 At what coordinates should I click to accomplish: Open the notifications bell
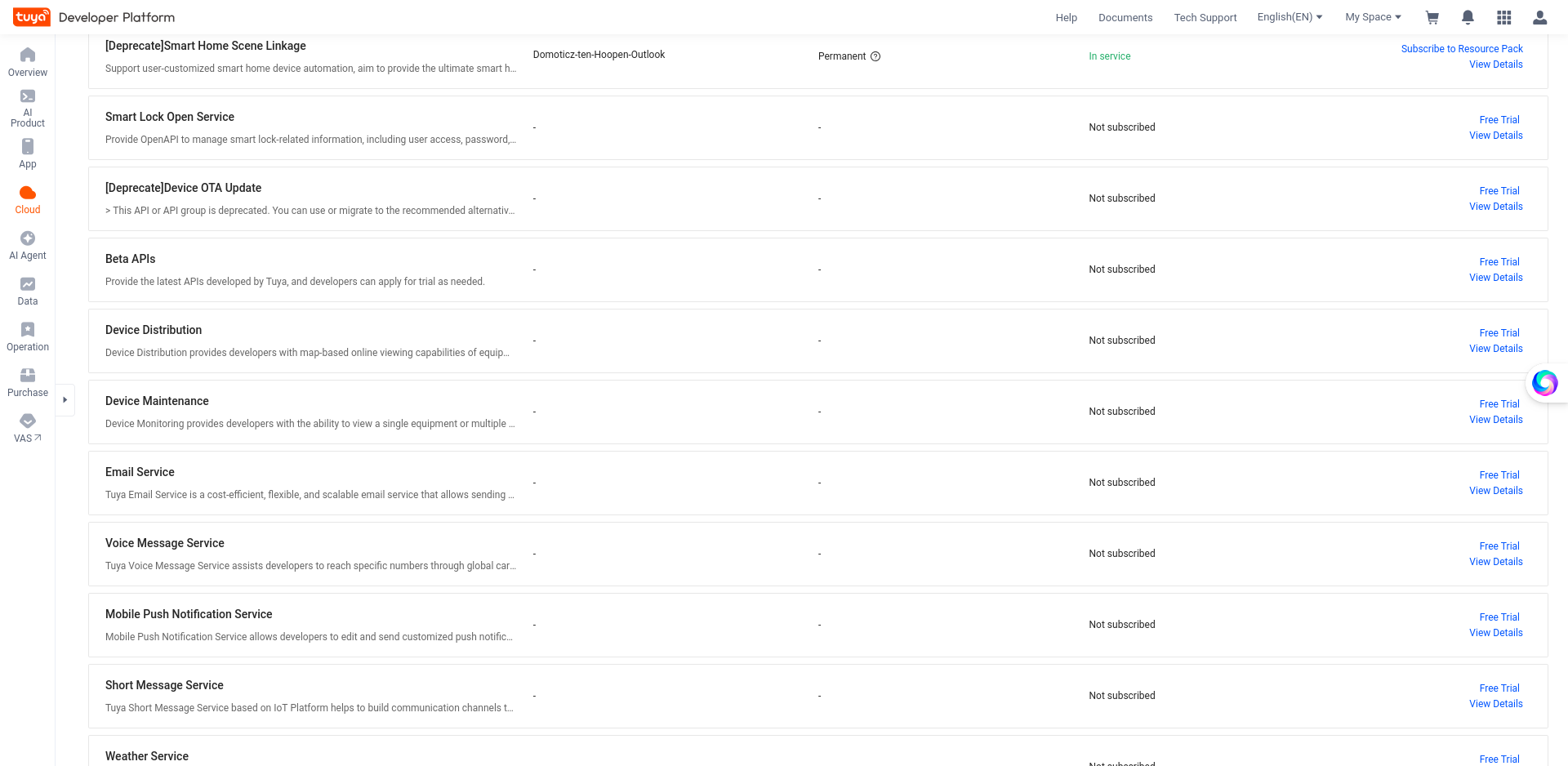1468,17
